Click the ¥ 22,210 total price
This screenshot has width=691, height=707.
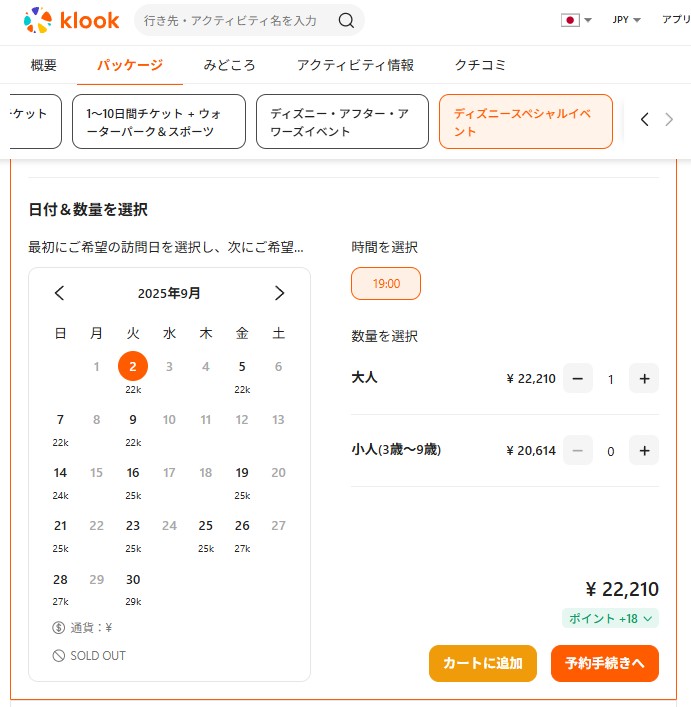pyautogui.click(x=622, y=589)
